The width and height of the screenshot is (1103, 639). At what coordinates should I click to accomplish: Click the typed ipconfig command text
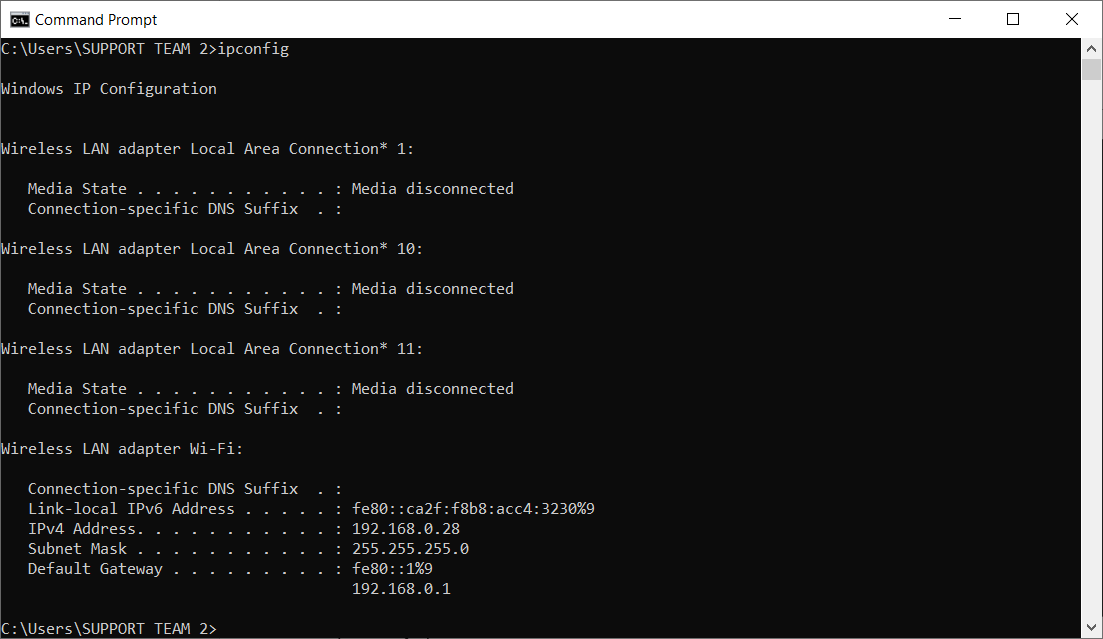click(x=253, y=49)
